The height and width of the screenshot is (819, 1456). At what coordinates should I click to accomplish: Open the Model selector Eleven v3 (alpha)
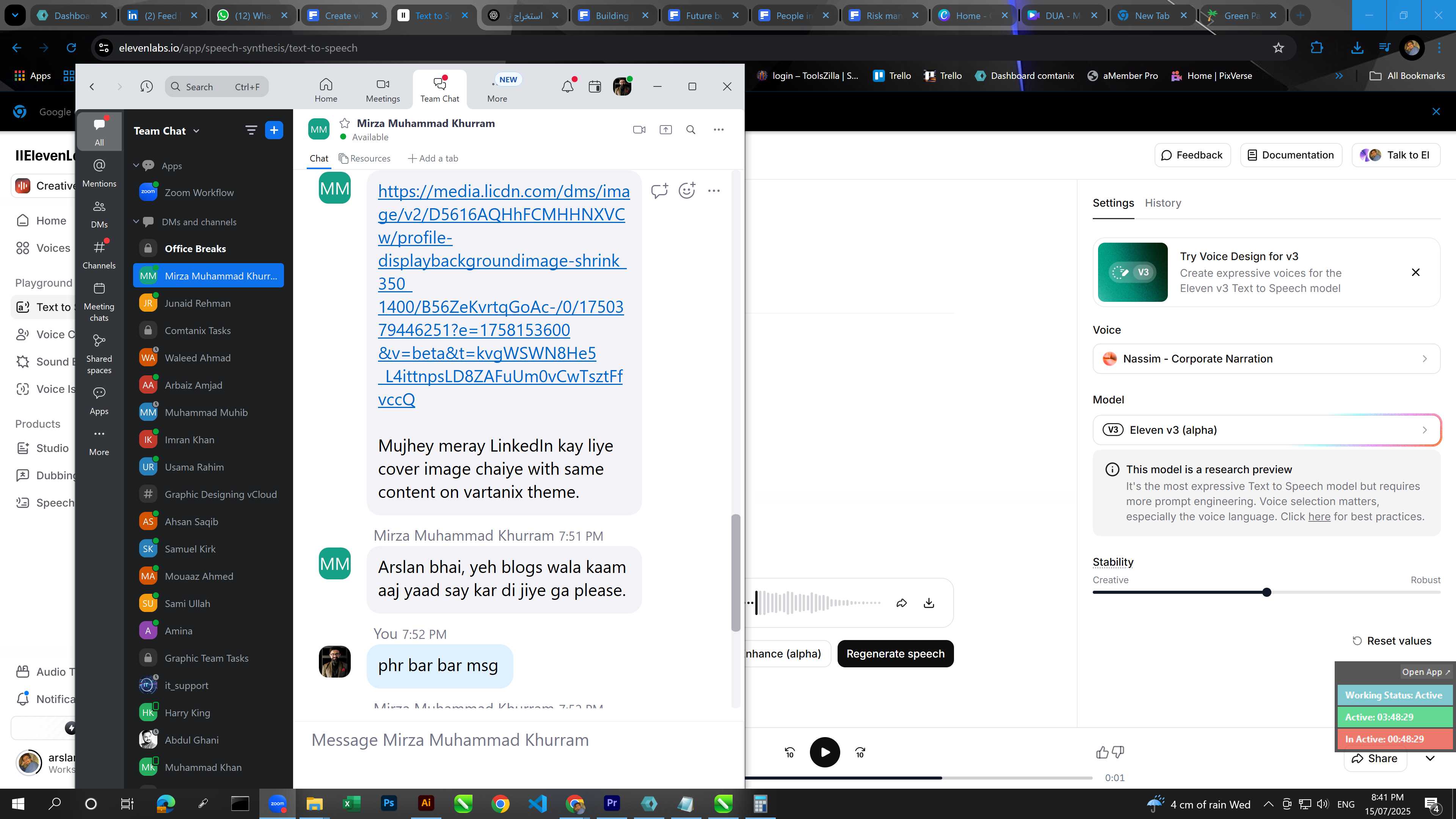pyautogui.click(x=1266, y=430)
